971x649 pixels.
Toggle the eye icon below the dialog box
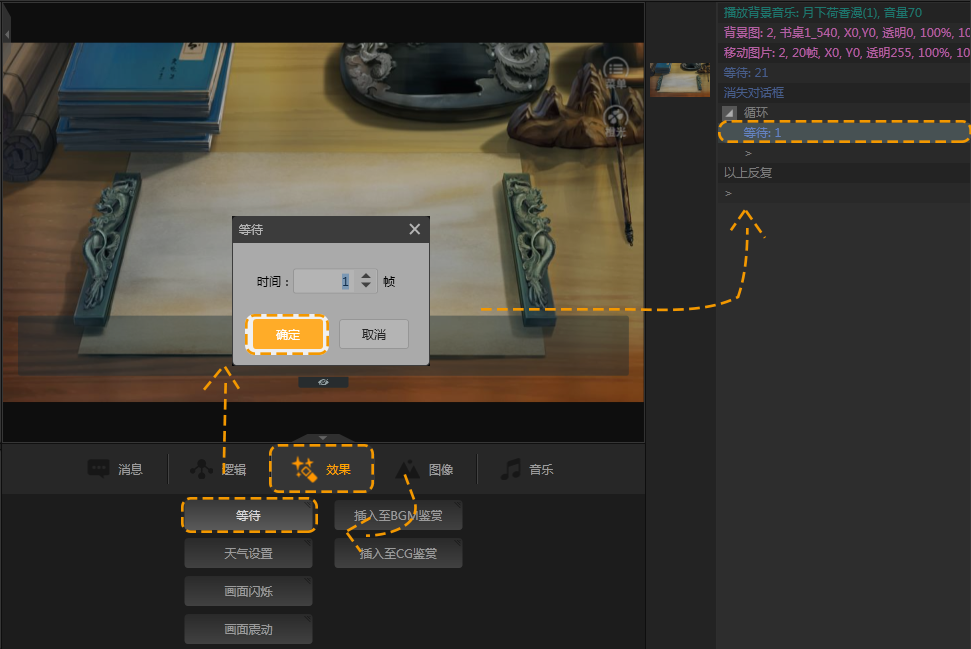[323, 382]
